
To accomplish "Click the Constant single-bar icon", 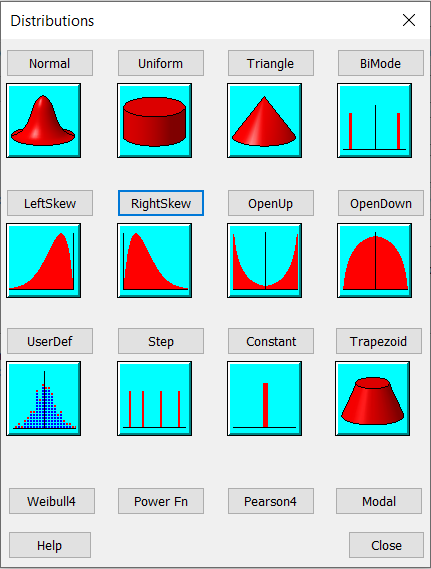I will point(264,398).
